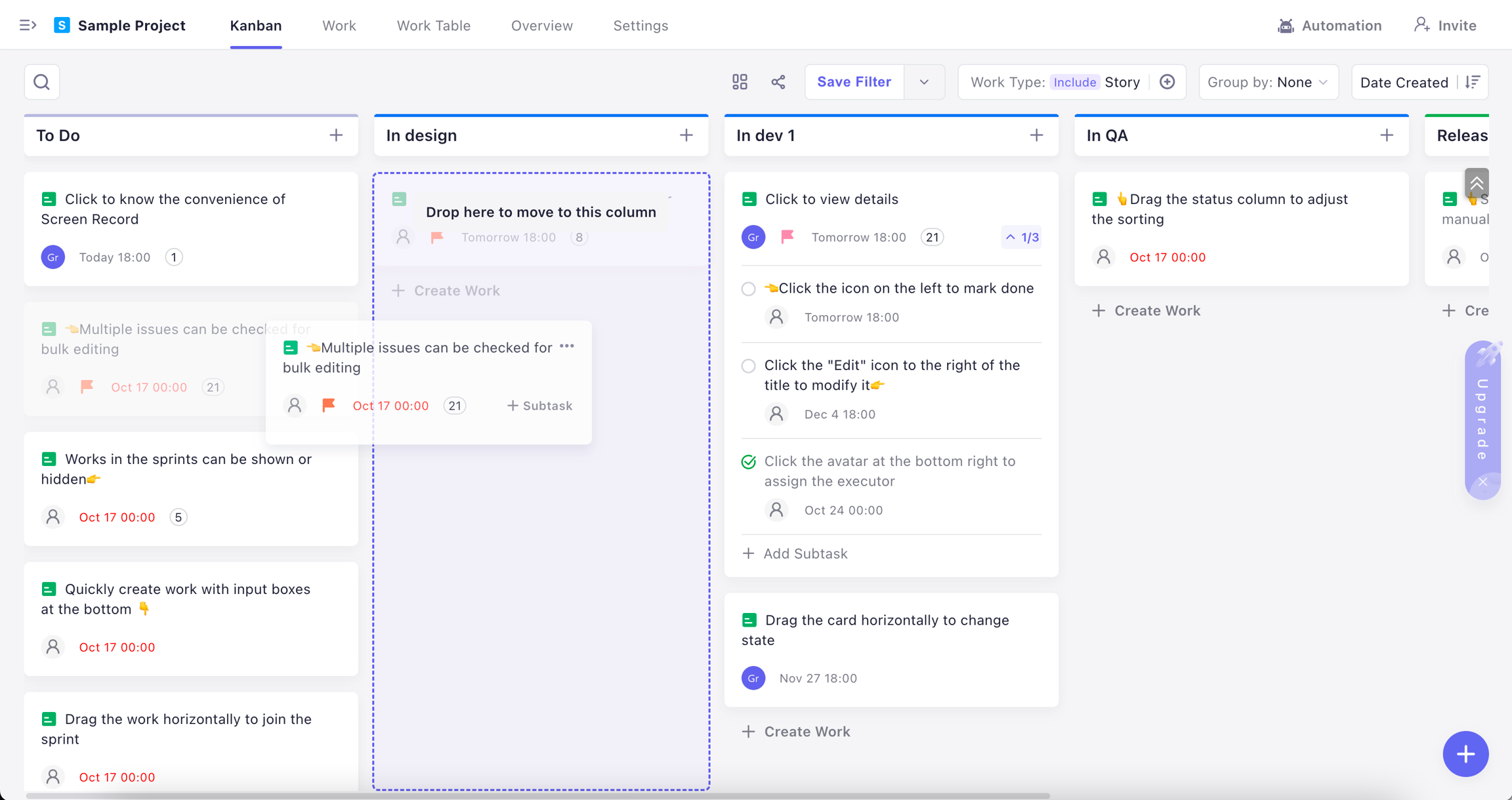Click the card layout grid icon
Image resolution: width=1512 pixels, height=800 pixels.
pyautogui.click(x=740, y=82)
